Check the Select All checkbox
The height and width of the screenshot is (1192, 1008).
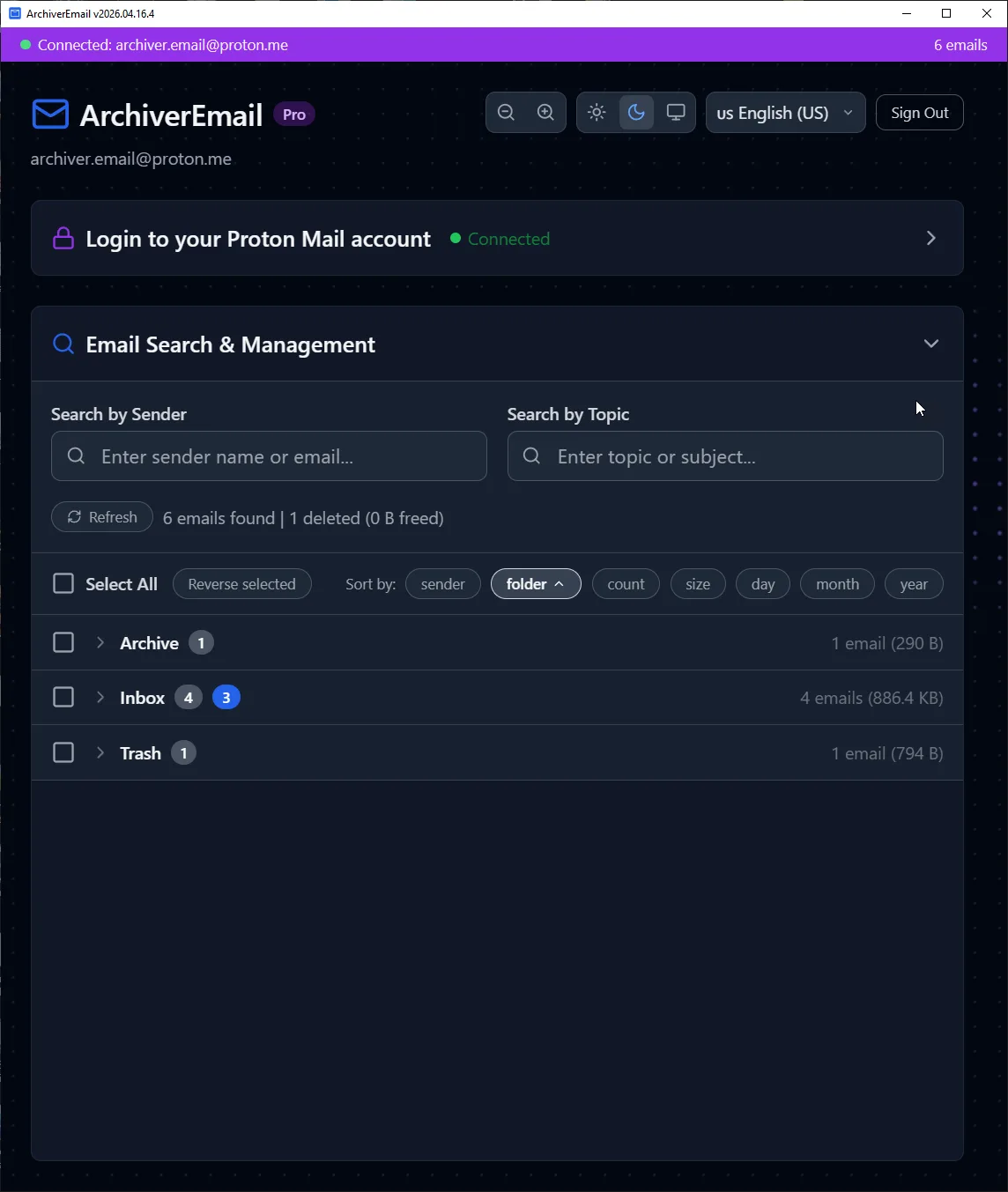63,583
